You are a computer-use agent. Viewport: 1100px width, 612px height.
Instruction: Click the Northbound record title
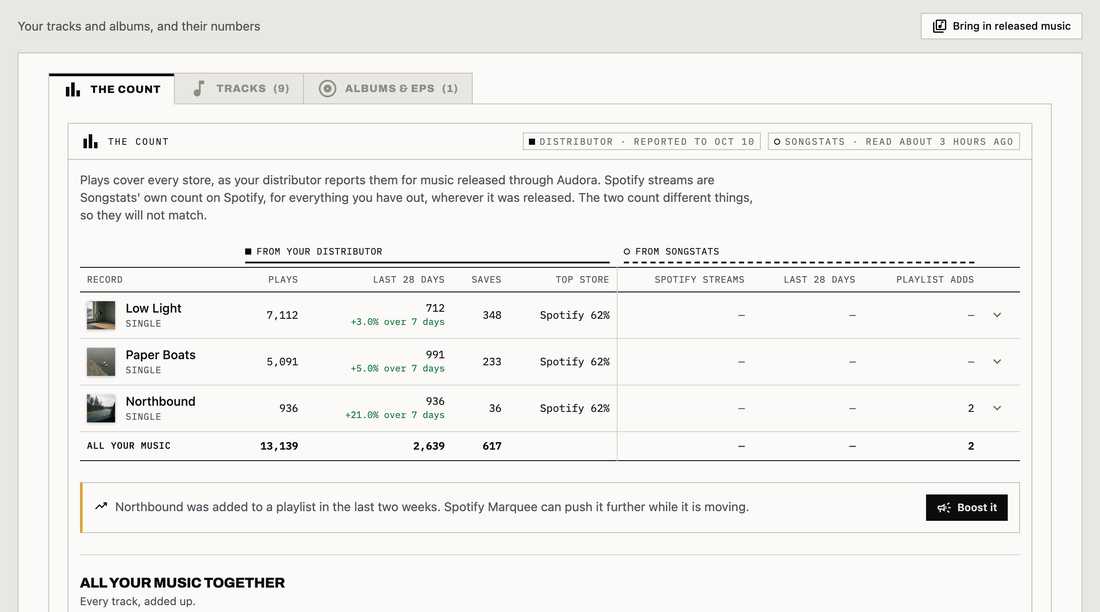click(x=161, y=401)
